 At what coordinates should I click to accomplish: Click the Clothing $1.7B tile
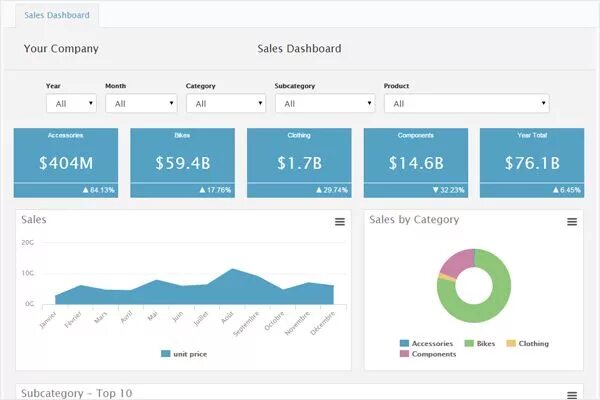click(x=299, y=163)
